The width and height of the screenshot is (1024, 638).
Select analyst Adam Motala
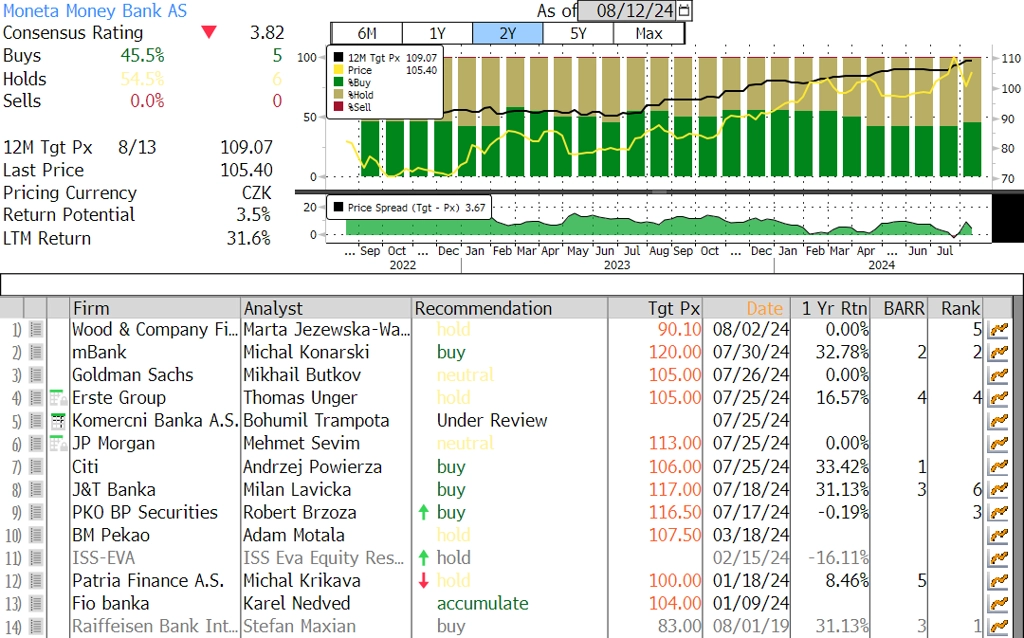pos(294,535)
